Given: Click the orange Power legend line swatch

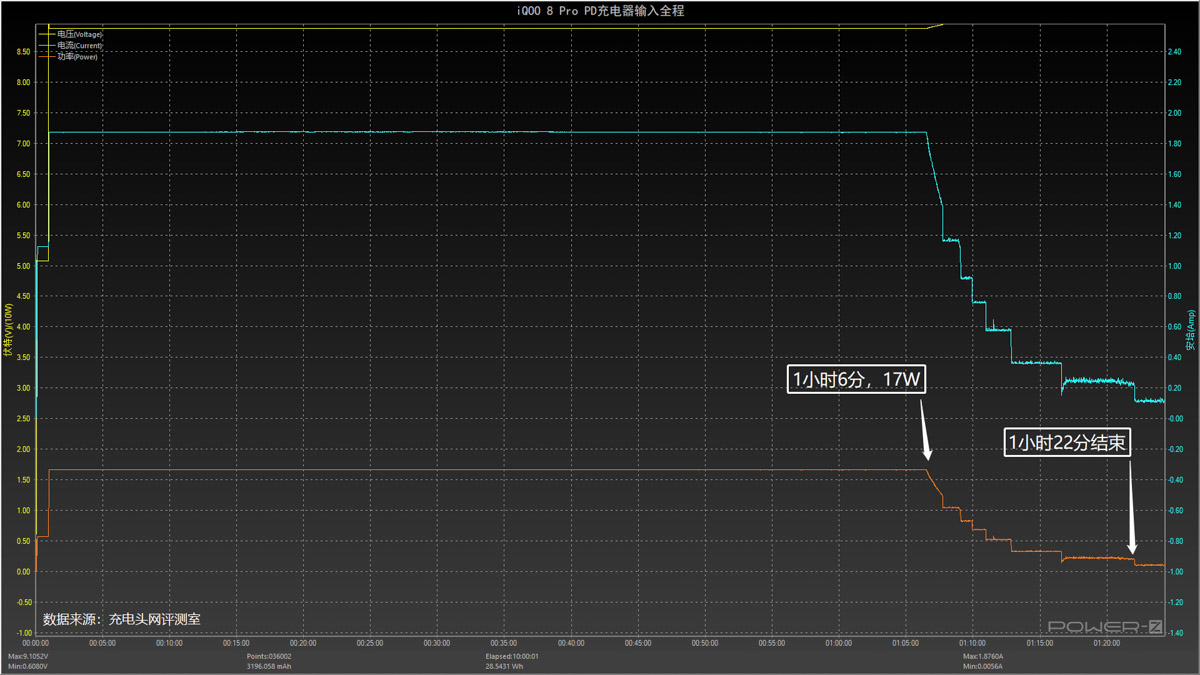Looking at the screenshot, I should [x=46, y=57].
